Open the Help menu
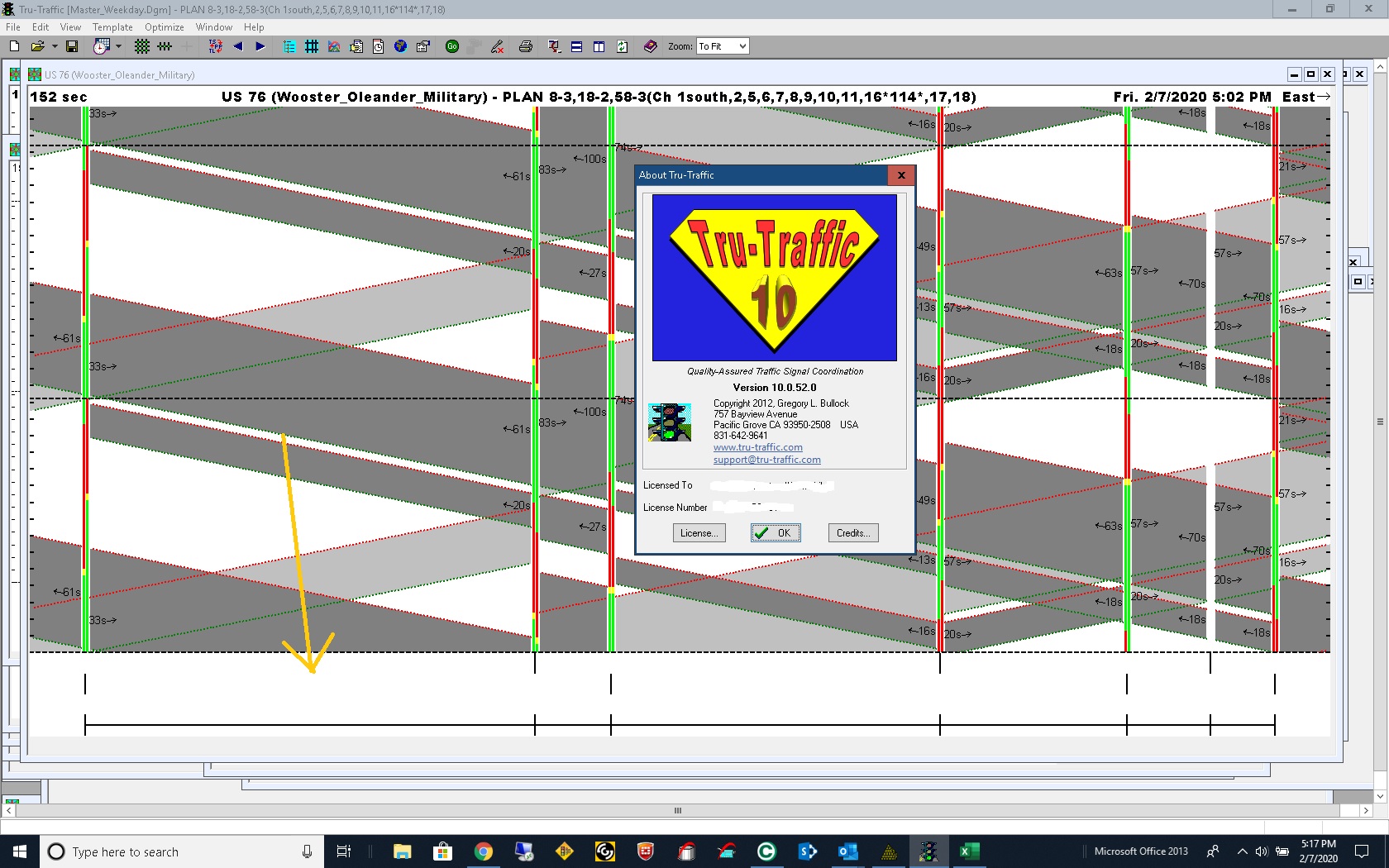The height and width of the screenshot is (868, 1389). click(254, 27)
